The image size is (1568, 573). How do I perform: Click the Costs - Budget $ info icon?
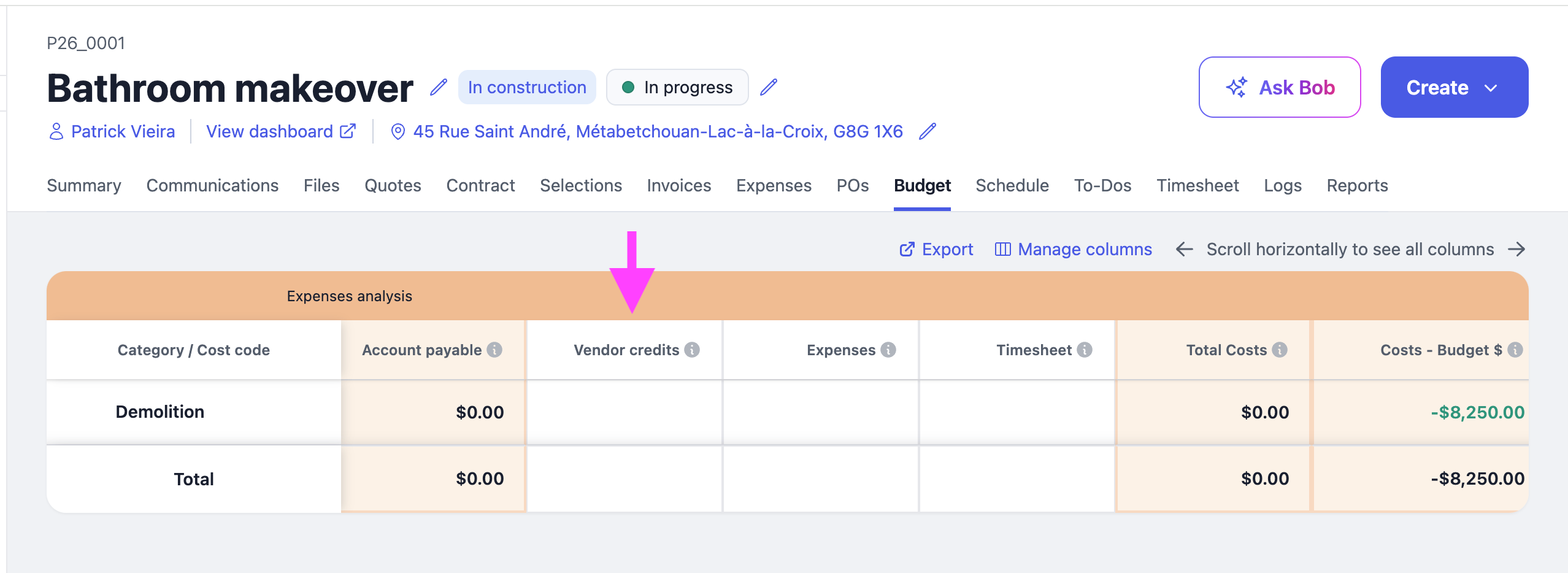point(1515,350)
